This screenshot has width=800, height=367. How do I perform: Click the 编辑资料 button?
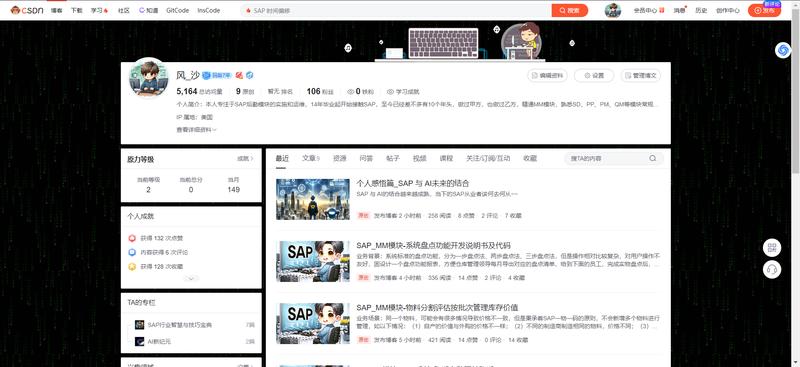[547, 76]
